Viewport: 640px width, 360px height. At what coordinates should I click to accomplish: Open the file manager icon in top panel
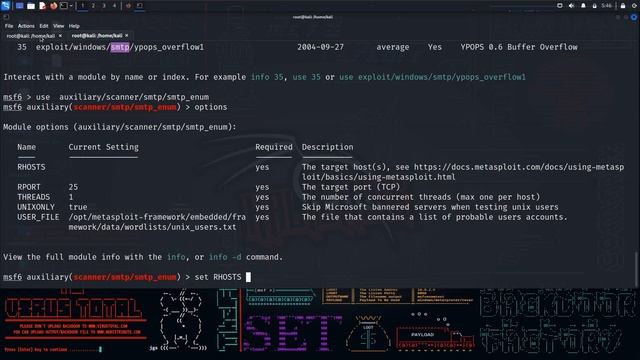[x=31, y=6]
